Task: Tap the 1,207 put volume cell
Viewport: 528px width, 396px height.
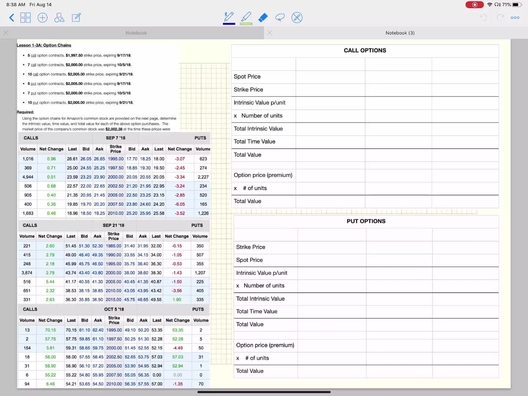Action: coord(200,273)
